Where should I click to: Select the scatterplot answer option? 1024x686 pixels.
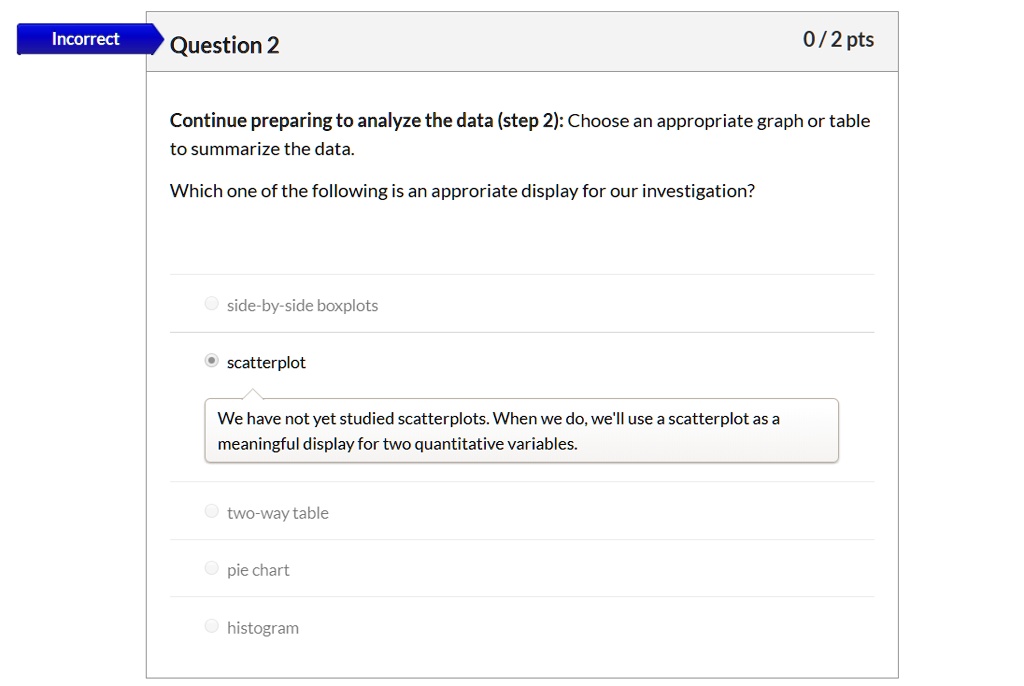[x=211, y=360]
